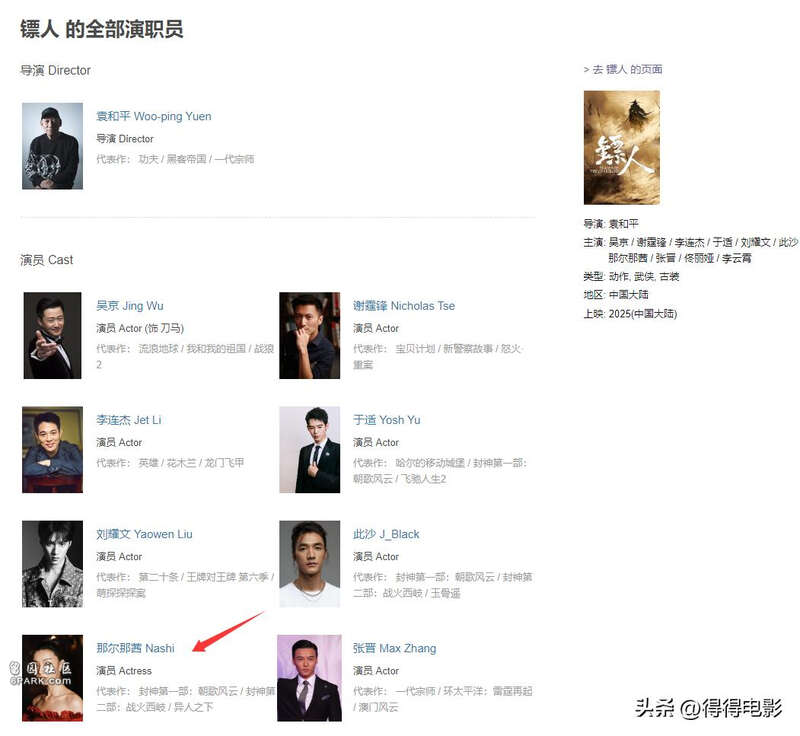800x736 pixels.
Task: Click the Jing Wu photo thumbnail
Action: [x=53, y=336]
